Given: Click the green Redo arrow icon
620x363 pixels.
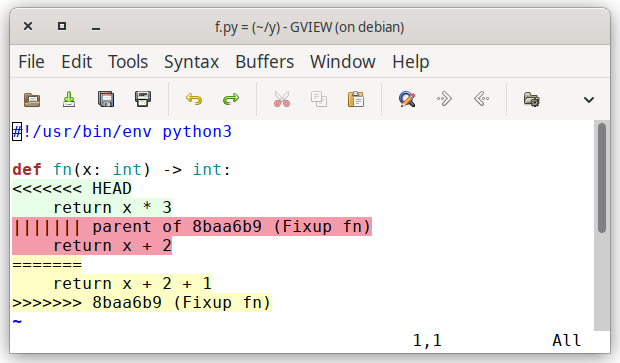Looking at the screenshot, I should (231, 99).
